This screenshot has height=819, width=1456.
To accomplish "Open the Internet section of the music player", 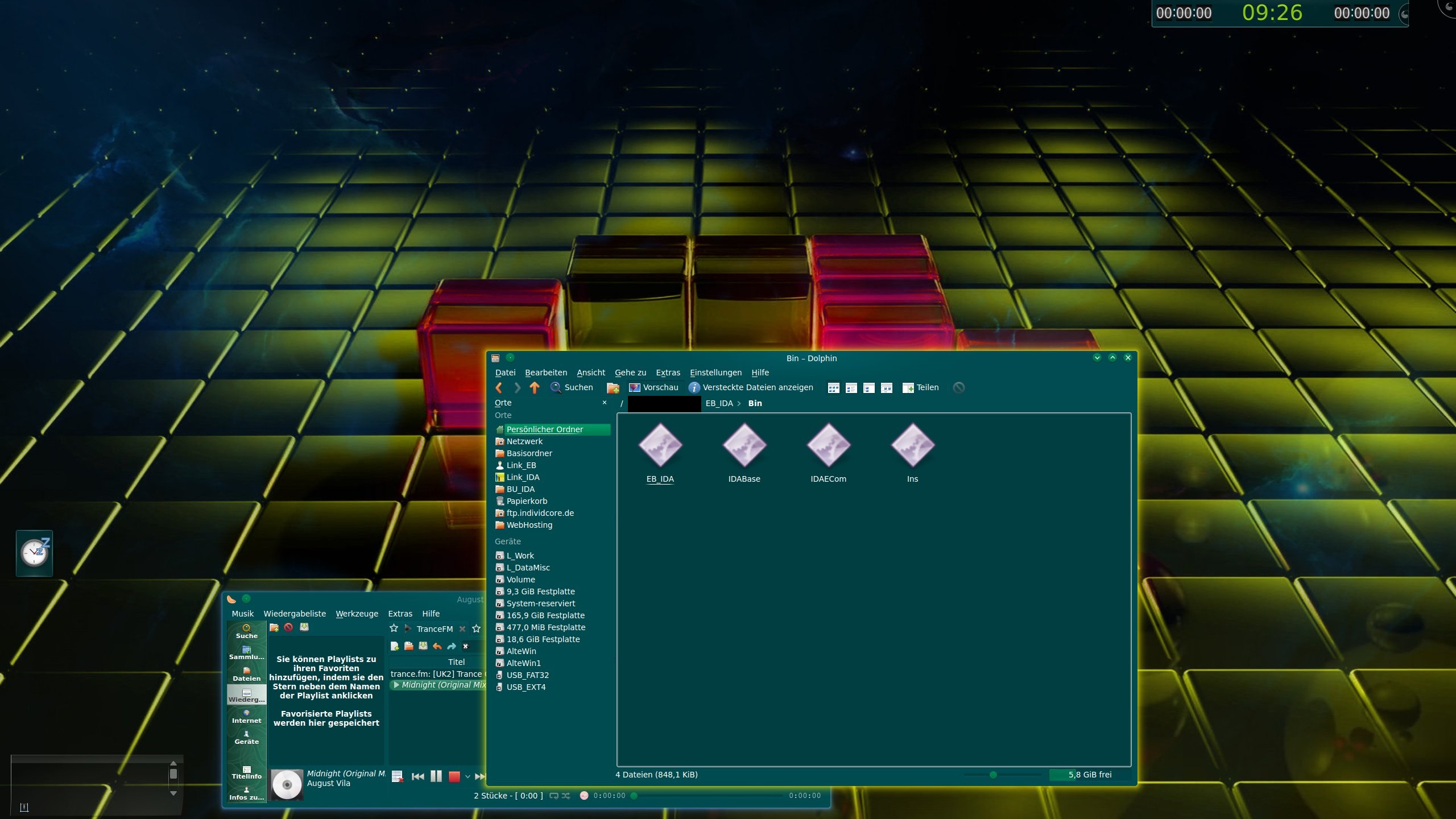I will (x=246, y=718).
